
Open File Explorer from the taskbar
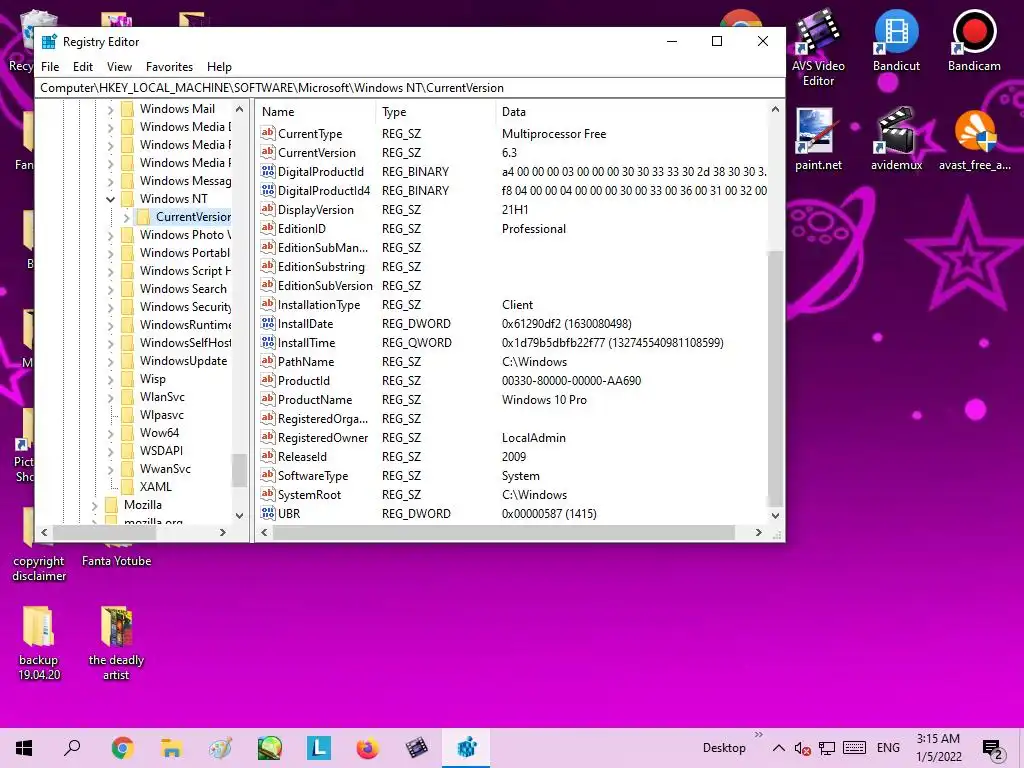(x=171, y=748)
